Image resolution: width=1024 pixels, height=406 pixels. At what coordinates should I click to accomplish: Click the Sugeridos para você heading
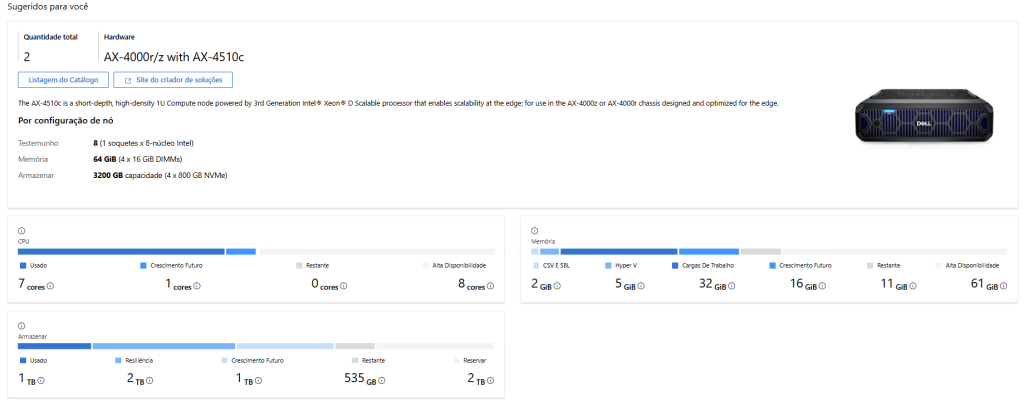pos(47,7)
